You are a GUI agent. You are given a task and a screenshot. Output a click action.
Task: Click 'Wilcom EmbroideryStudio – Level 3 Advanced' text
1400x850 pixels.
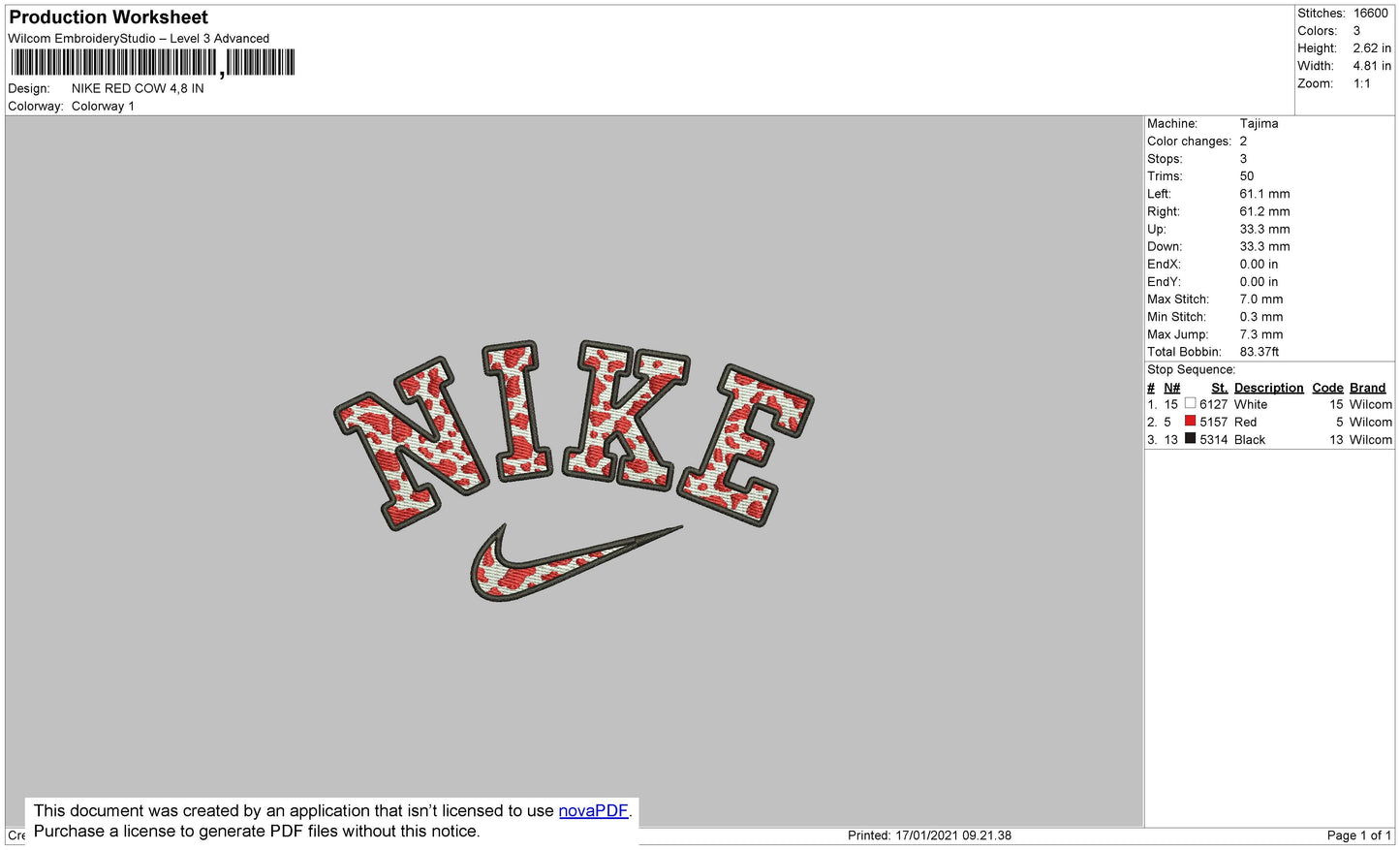139,39
